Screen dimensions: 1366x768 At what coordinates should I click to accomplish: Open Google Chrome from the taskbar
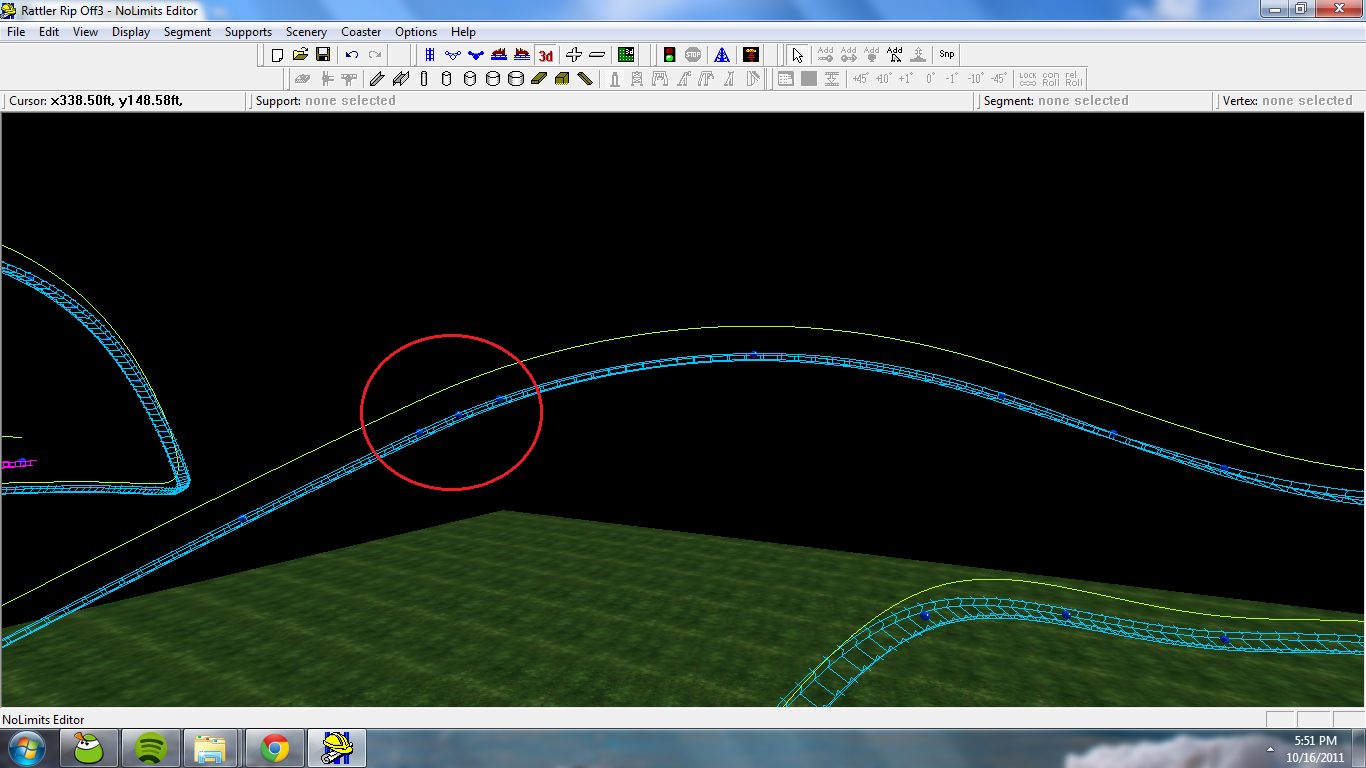(274, 748)
